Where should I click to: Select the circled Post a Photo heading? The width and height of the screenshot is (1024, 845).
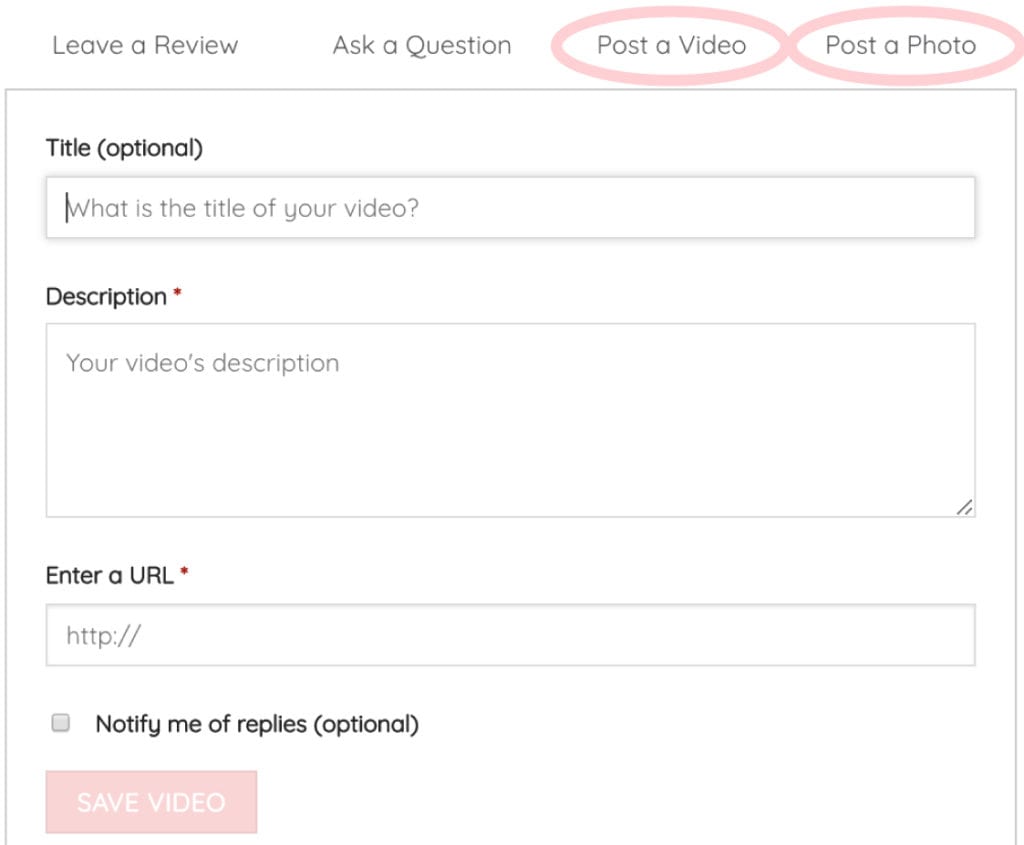click(x=899, y=45)
